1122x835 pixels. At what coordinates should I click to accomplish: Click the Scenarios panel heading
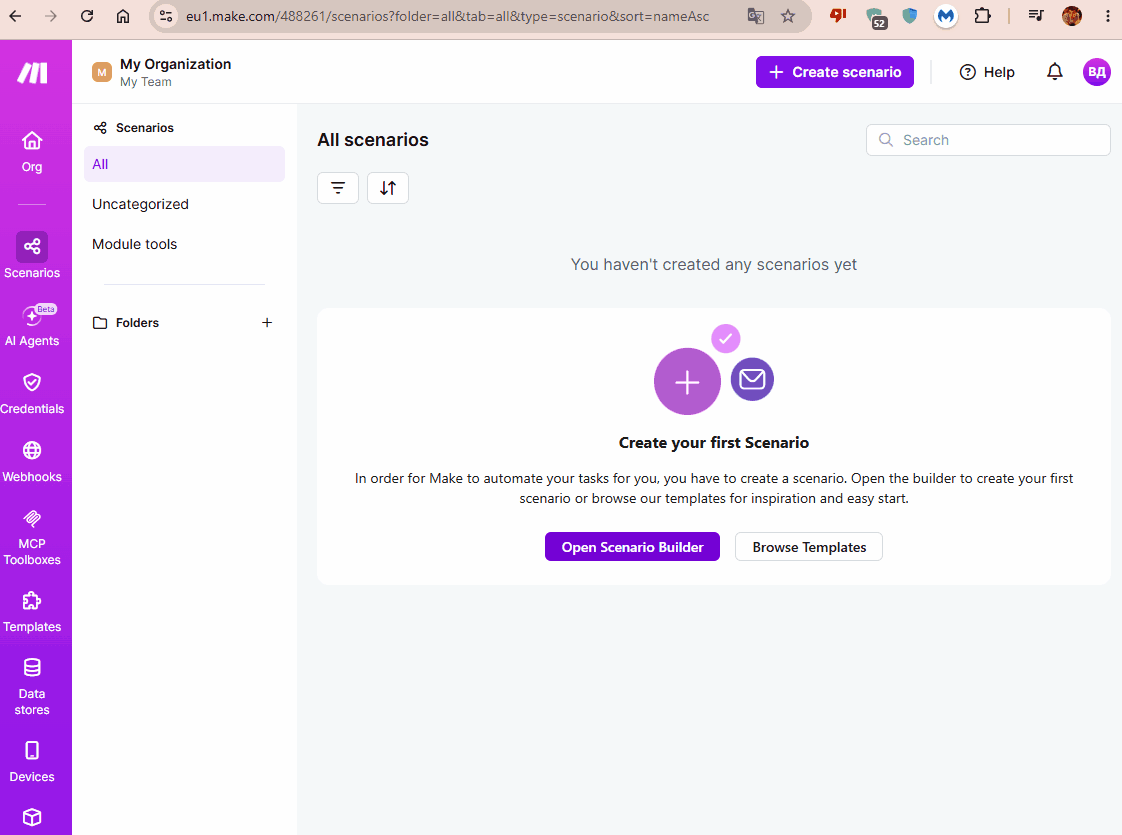[x=134, y=127]
